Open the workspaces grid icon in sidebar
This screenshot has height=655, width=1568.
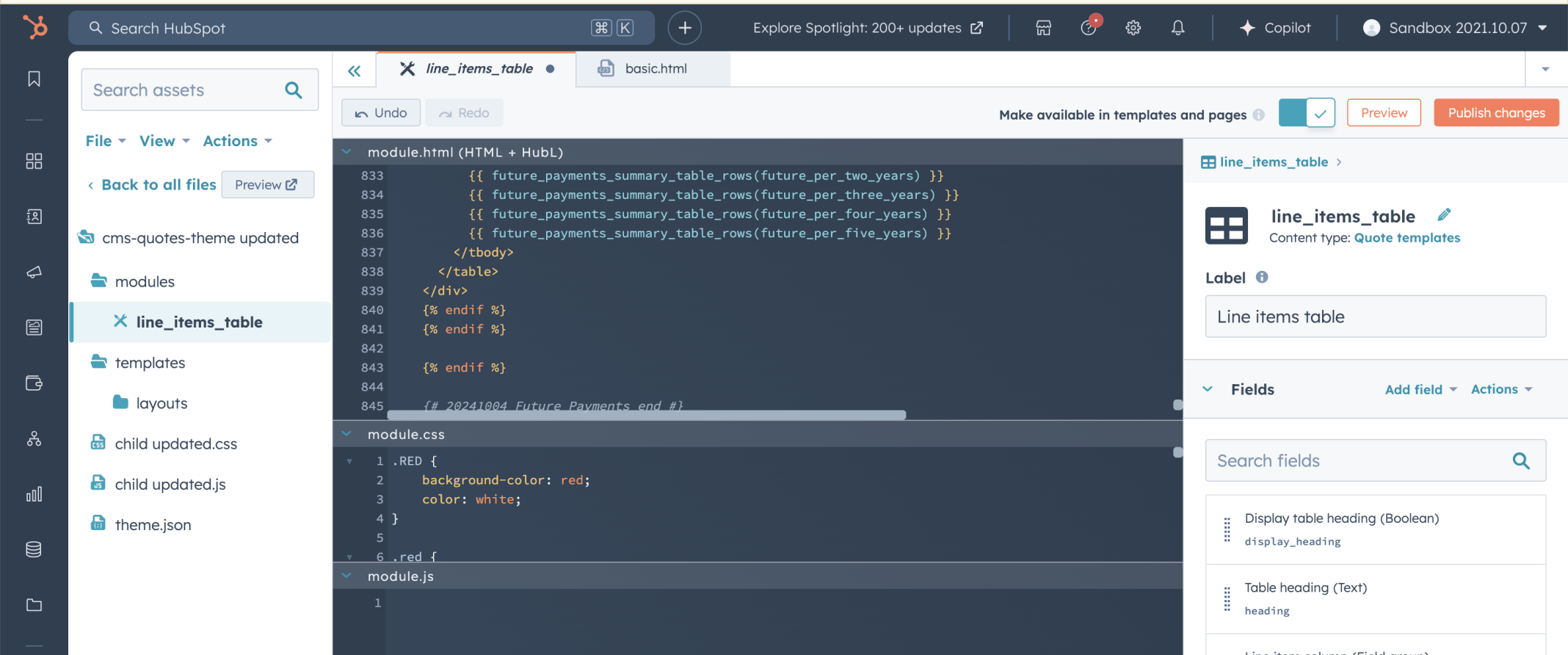pos(34,161)
